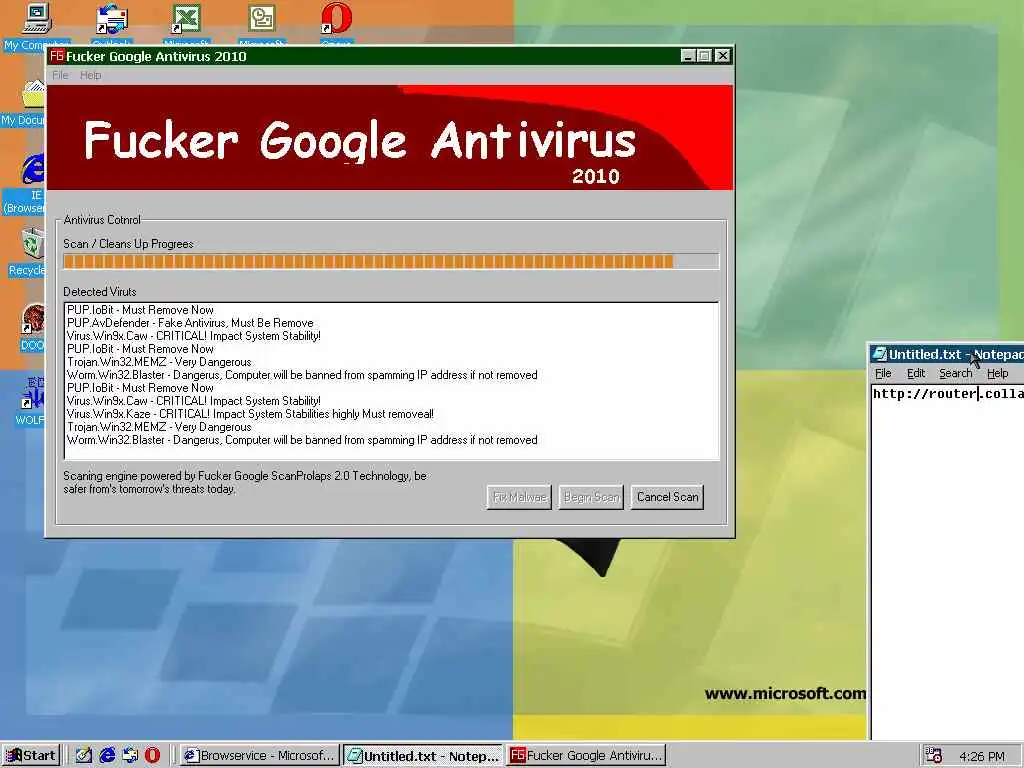
Task: Click the system tray scheduler icon
Action: [933, 756]
